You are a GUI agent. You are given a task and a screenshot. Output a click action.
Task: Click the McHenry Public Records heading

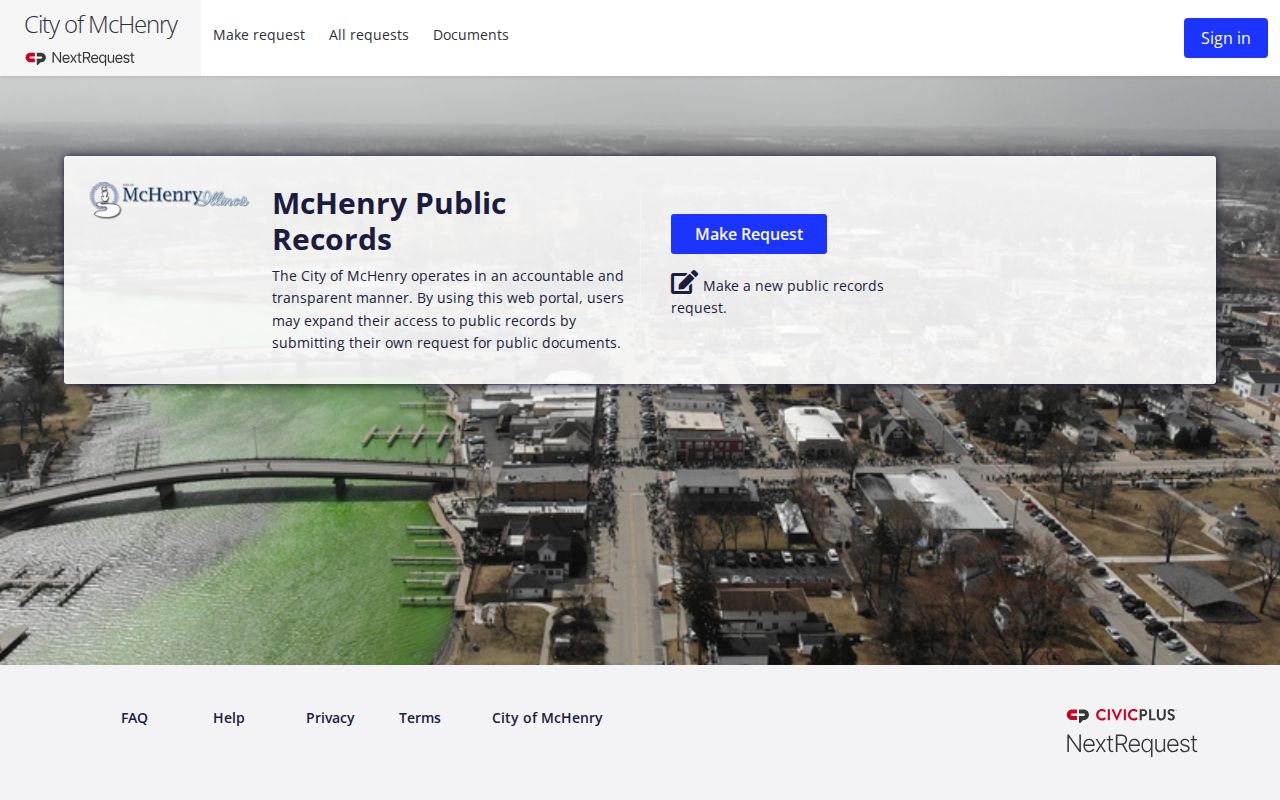coord(390,221)
